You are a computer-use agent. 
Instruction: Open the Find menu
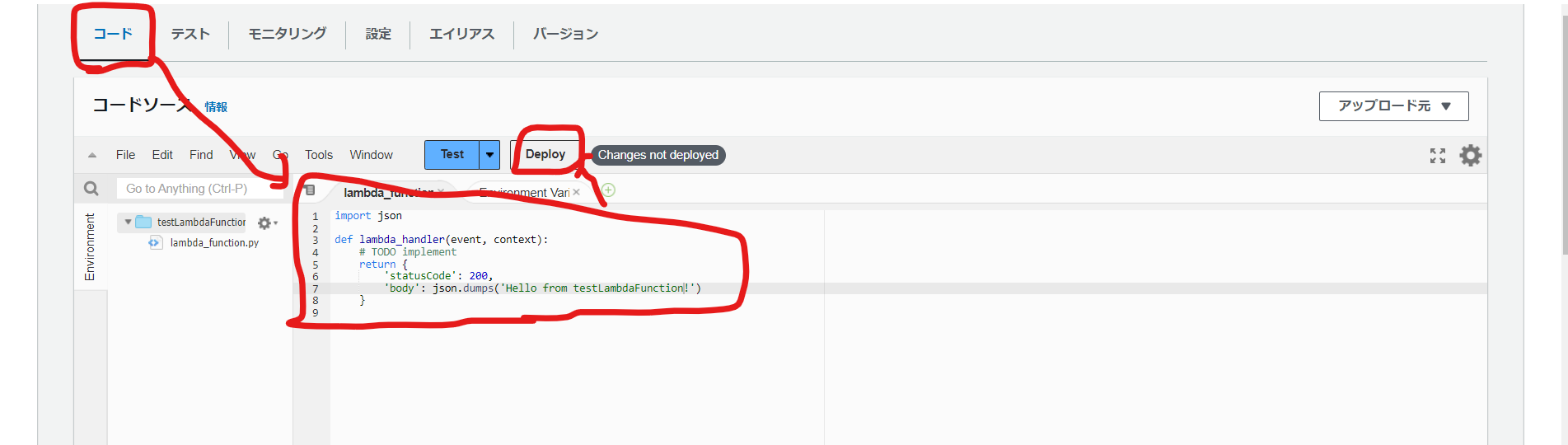pyautogui.click(x=201, y=155)
